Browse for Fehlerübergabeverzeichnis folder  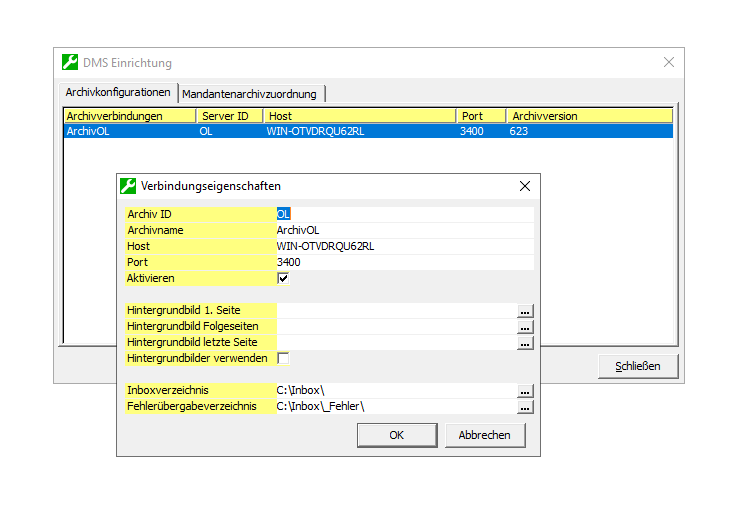[525, 407]
